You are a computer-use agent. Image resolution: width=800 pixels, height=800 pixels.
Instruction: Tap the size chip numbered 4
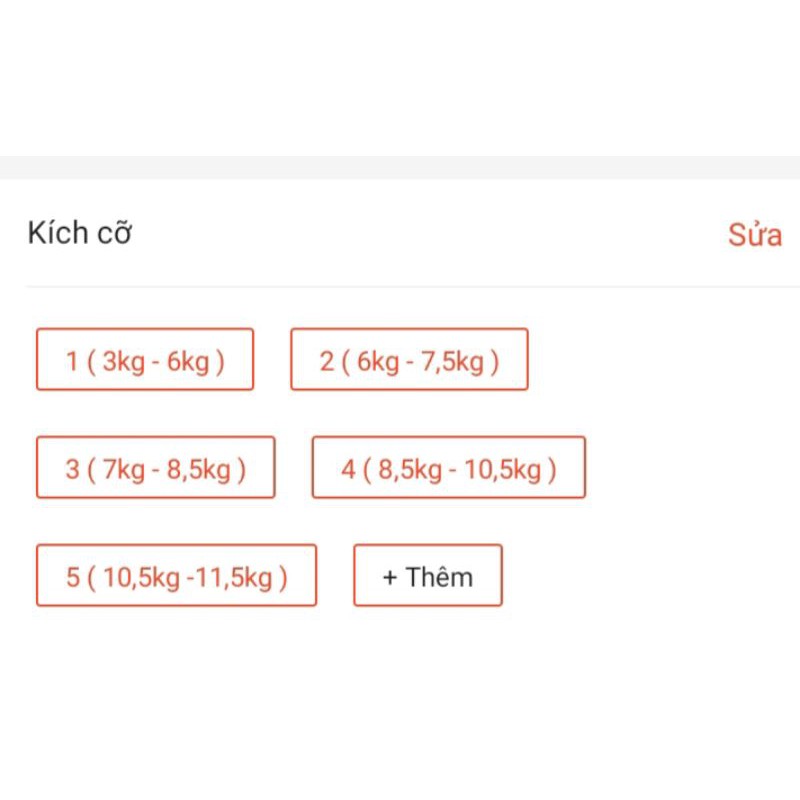coord(449,468)
